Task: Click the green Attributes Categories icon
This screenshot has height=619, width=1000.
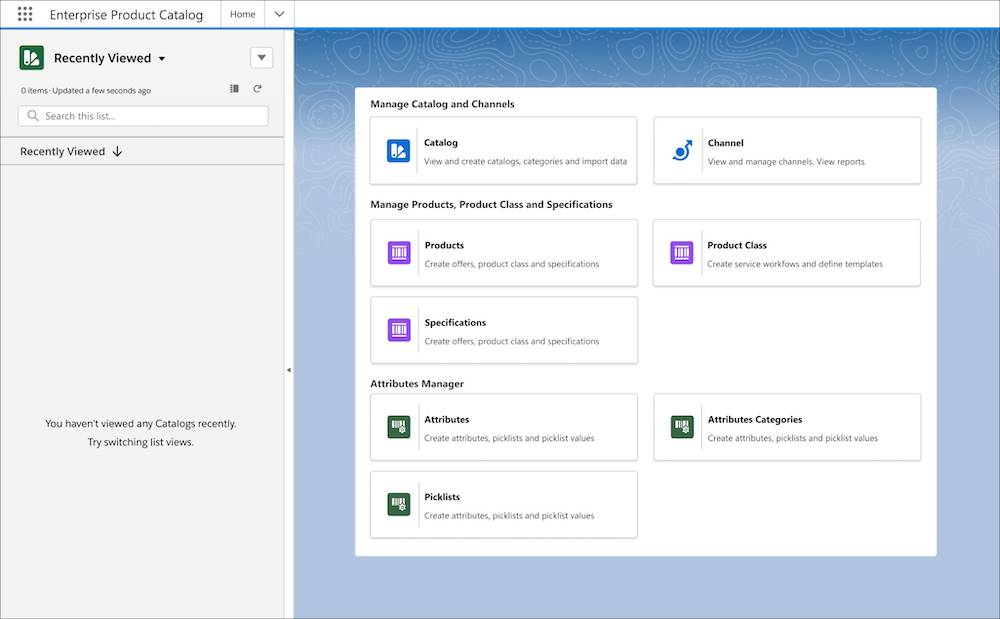Action: 682,427
